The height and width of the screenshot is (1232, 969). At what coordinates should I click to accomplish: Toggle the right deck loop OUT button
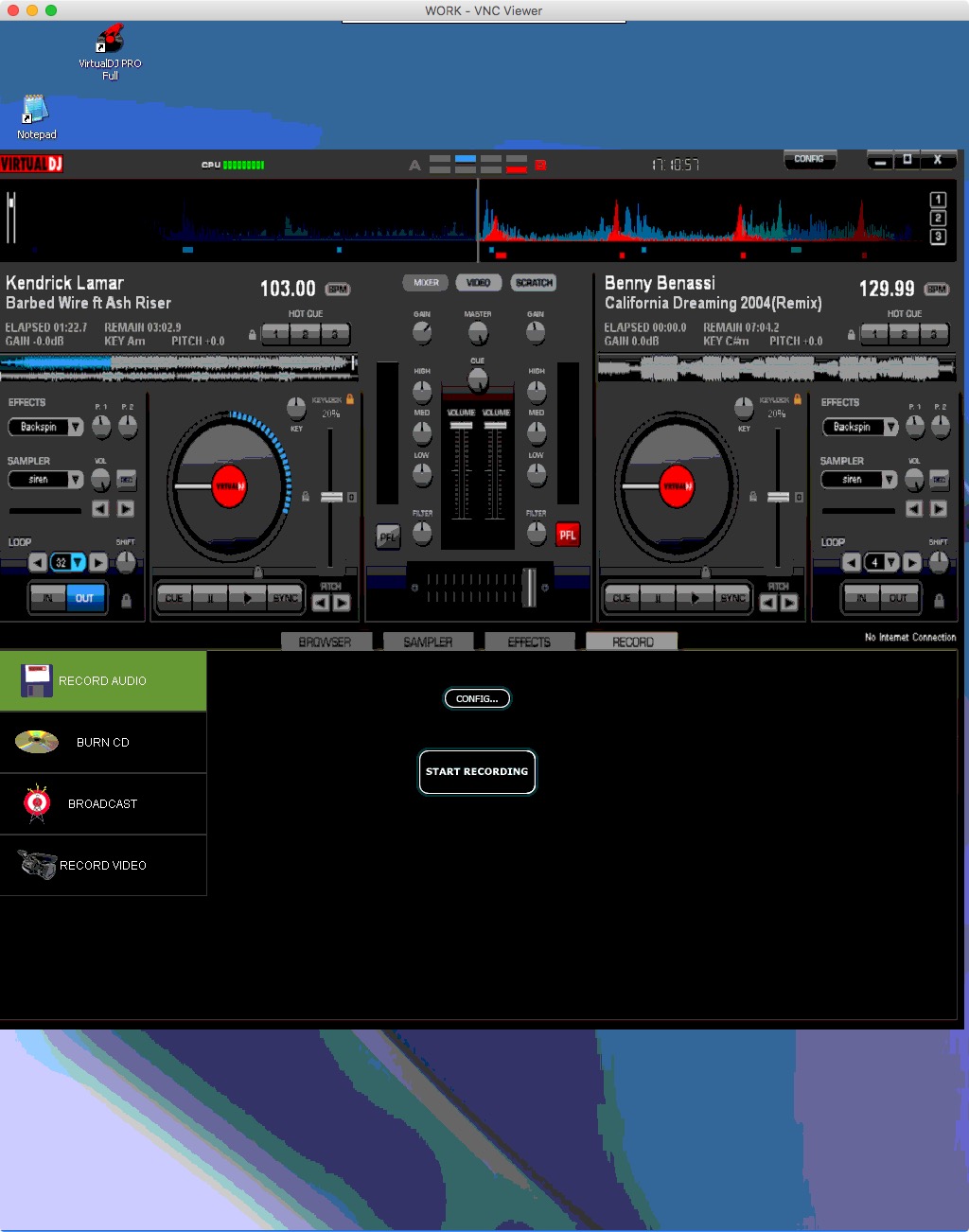pyautogui.click(x=898, y=598)
